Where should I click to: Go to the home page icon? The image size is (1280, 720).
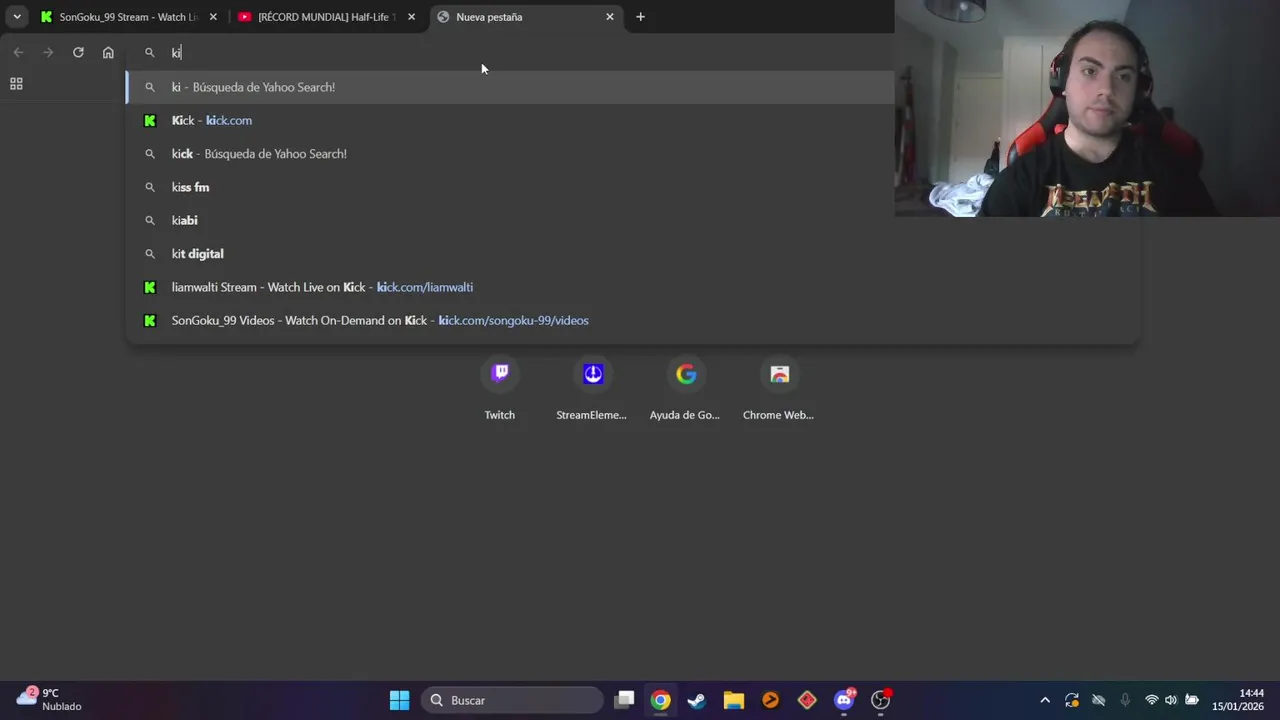coord(108,52)
